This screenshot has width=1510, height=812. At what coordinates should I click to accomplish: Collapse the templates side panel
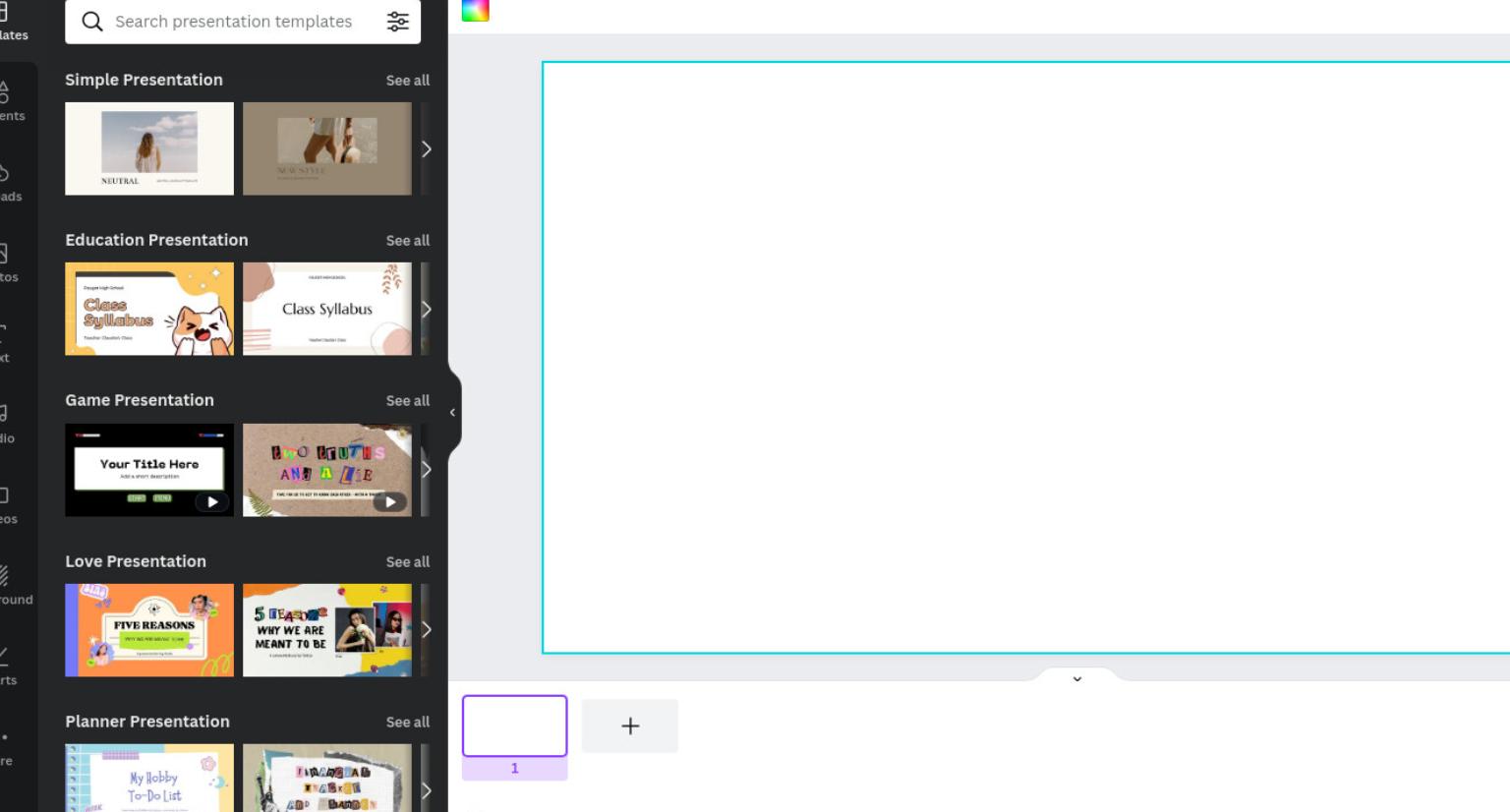(453, 413)
